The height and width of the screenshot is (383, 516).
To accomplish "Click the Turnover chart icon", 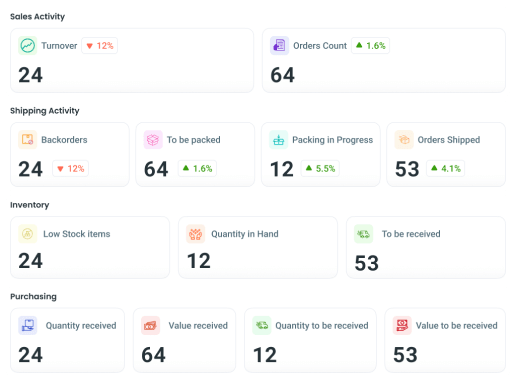I will (28, 46).
